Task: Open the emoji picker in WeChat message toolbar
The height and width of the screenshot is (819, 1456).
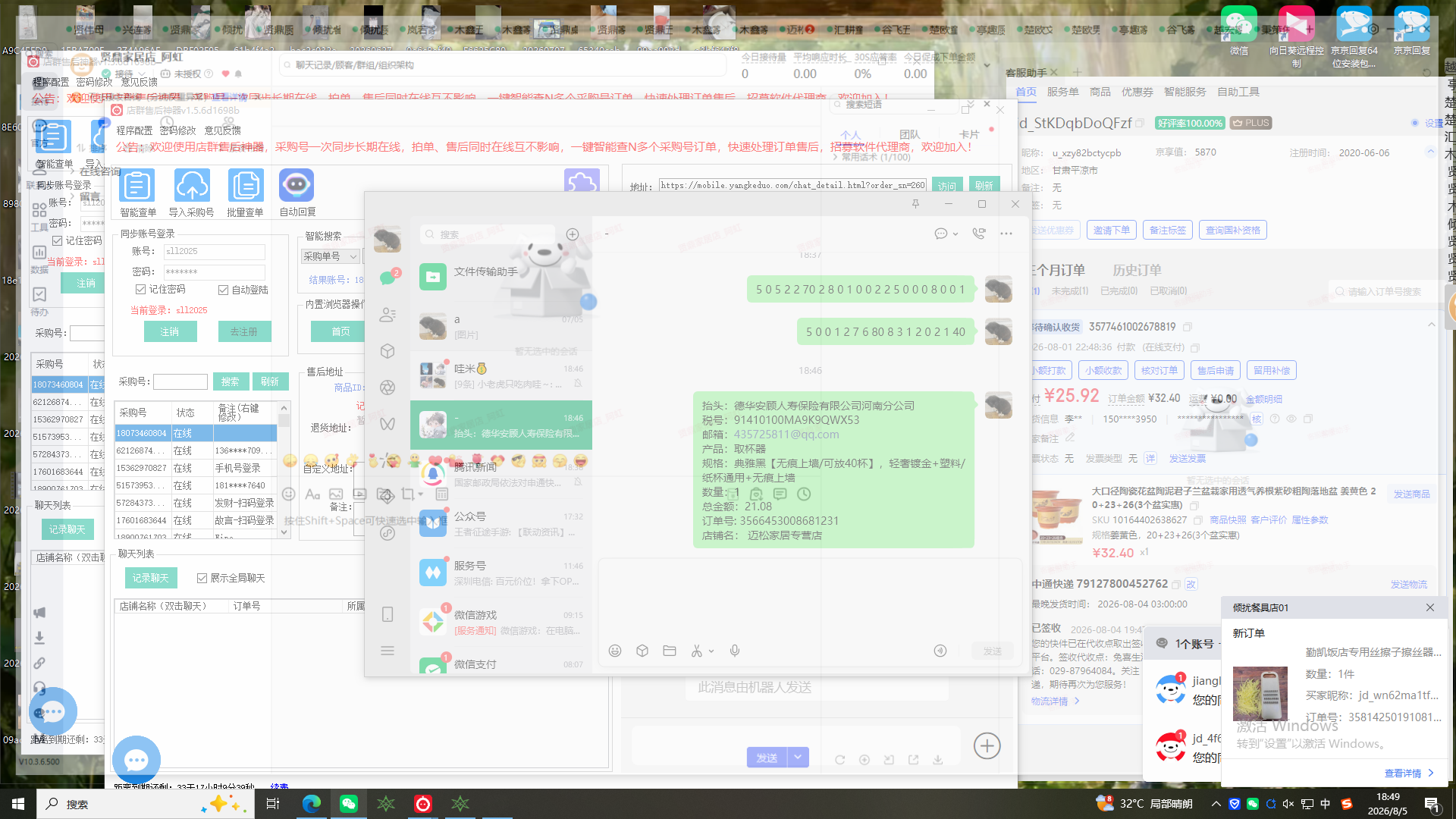Action: pos(615,651)
